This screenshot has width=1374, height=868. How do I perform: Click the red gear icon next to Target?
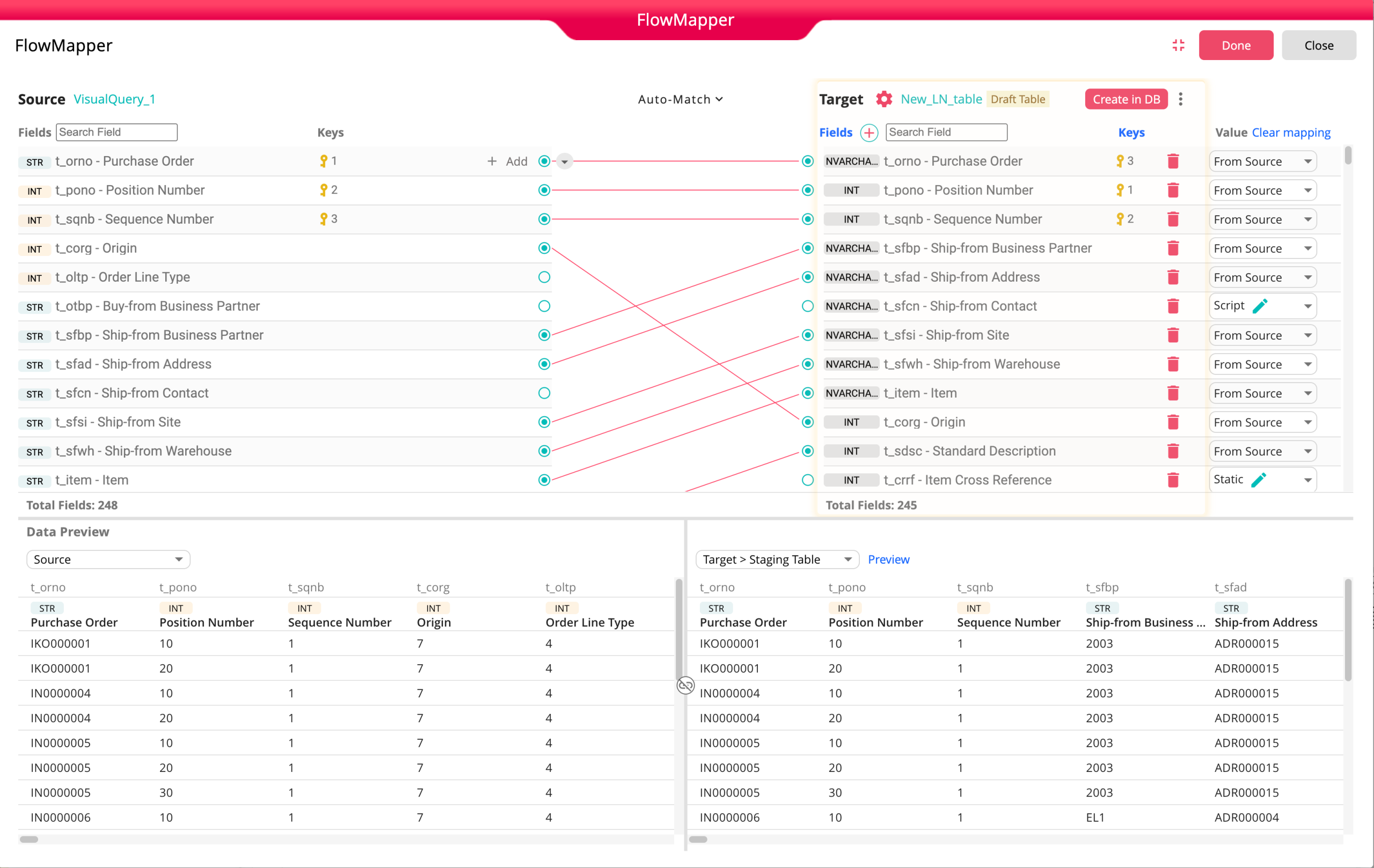[883, 99]
